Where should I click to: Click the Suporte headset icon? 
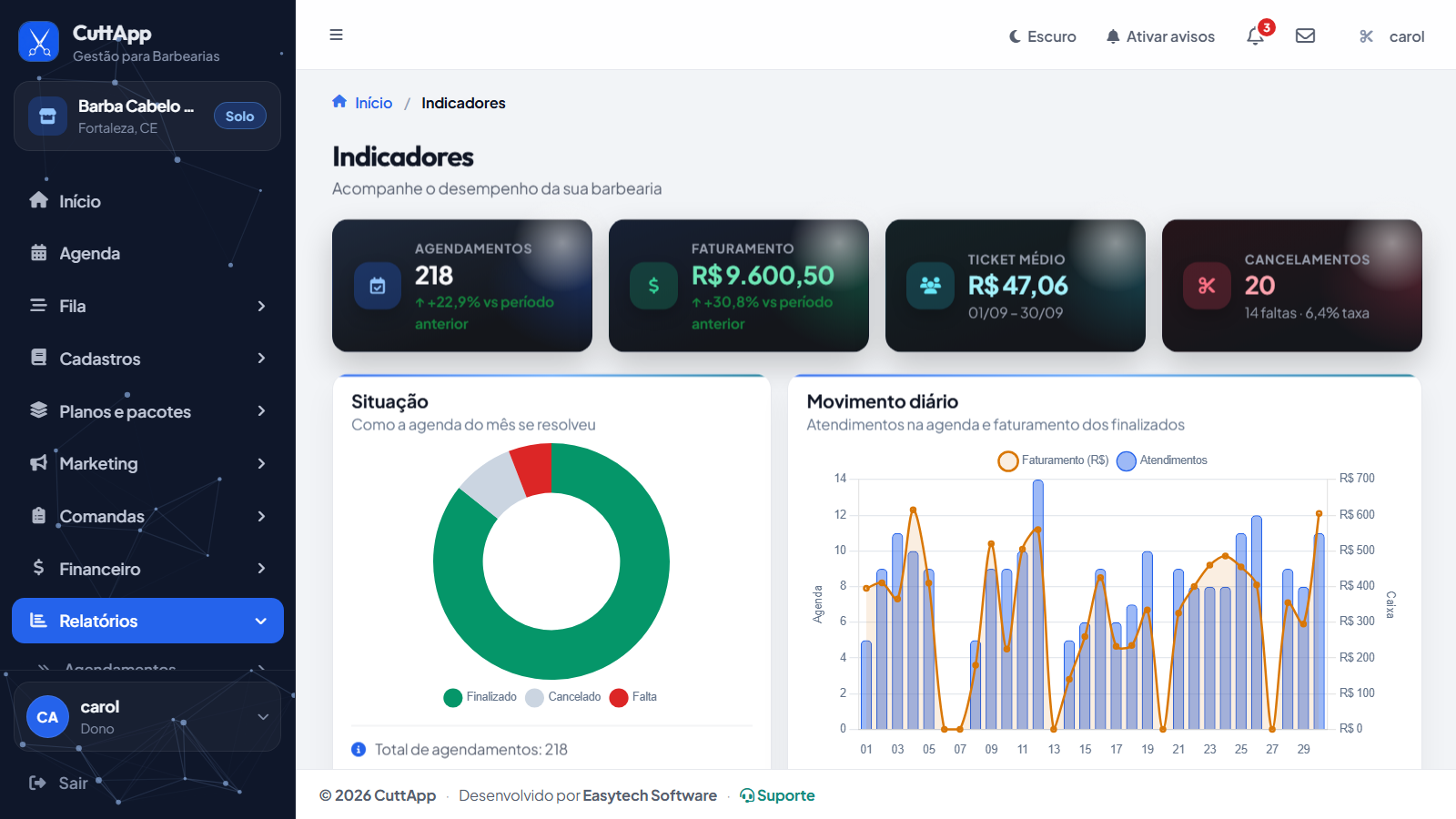747,795
